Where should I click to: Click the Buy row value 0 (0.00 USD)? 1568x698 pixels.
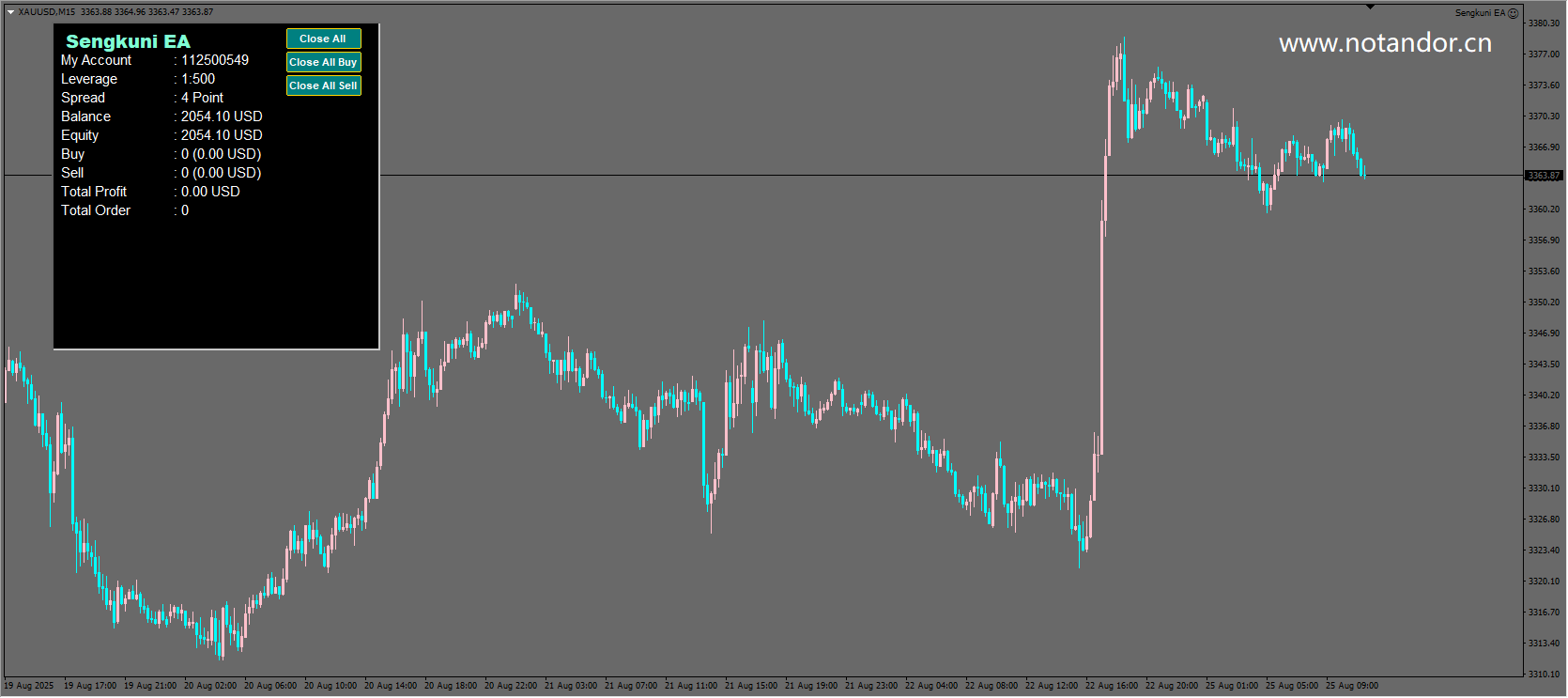click(222, 154)
